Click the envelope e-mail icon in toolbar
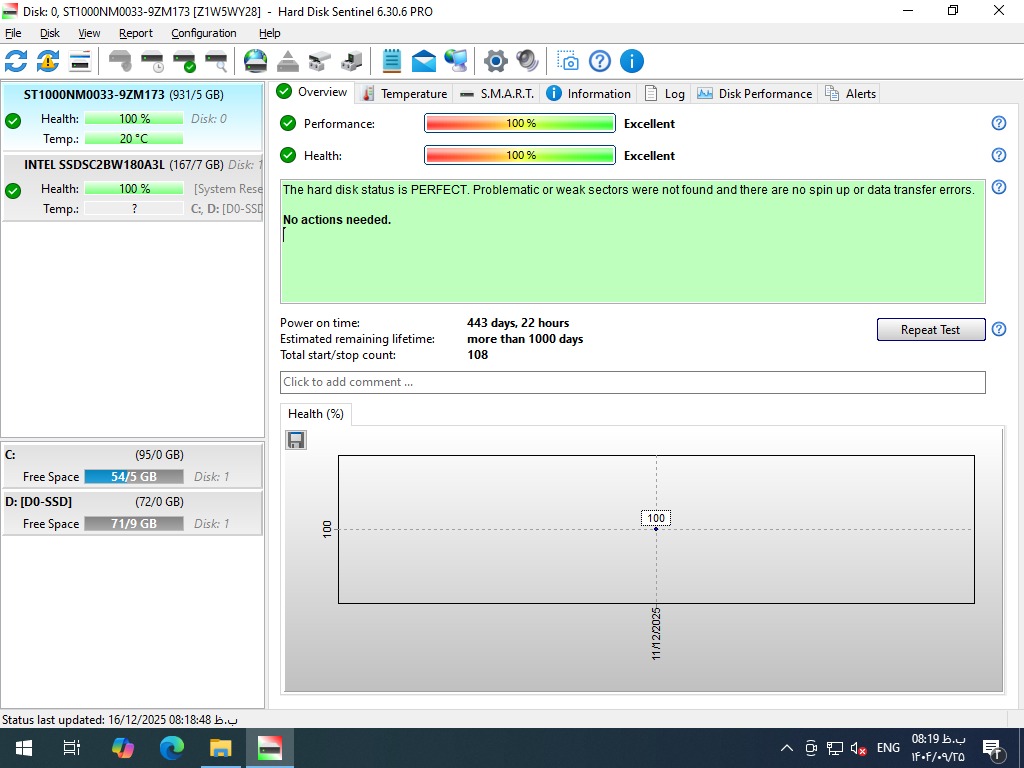Image resolution: width=1024 pixels, height=768 pixels. [x=424, y=61]
